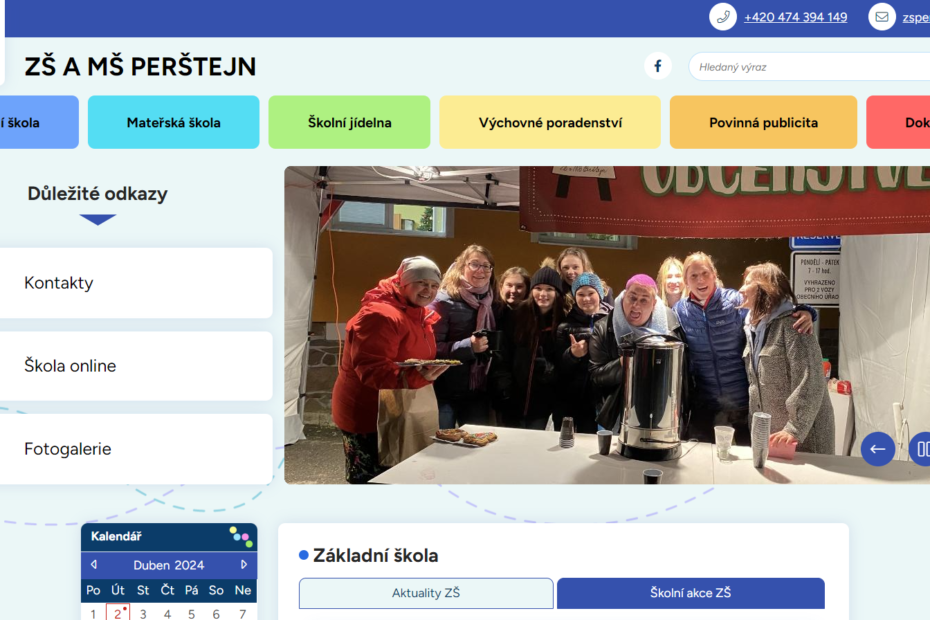The width and height of the screenshot is (930, 620).
Task: Open the Kontakty link
Action: point(135,283)
